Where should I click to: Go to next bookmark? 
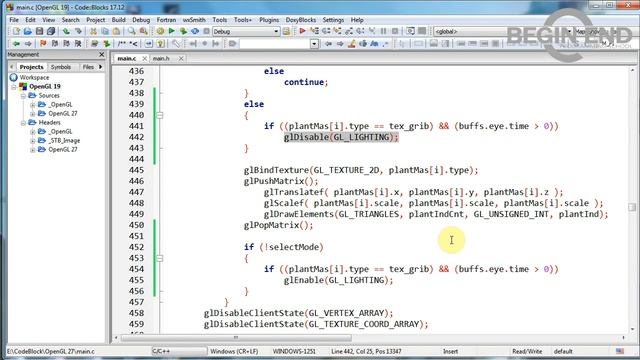pyautogui.click(x=66, y=44)
